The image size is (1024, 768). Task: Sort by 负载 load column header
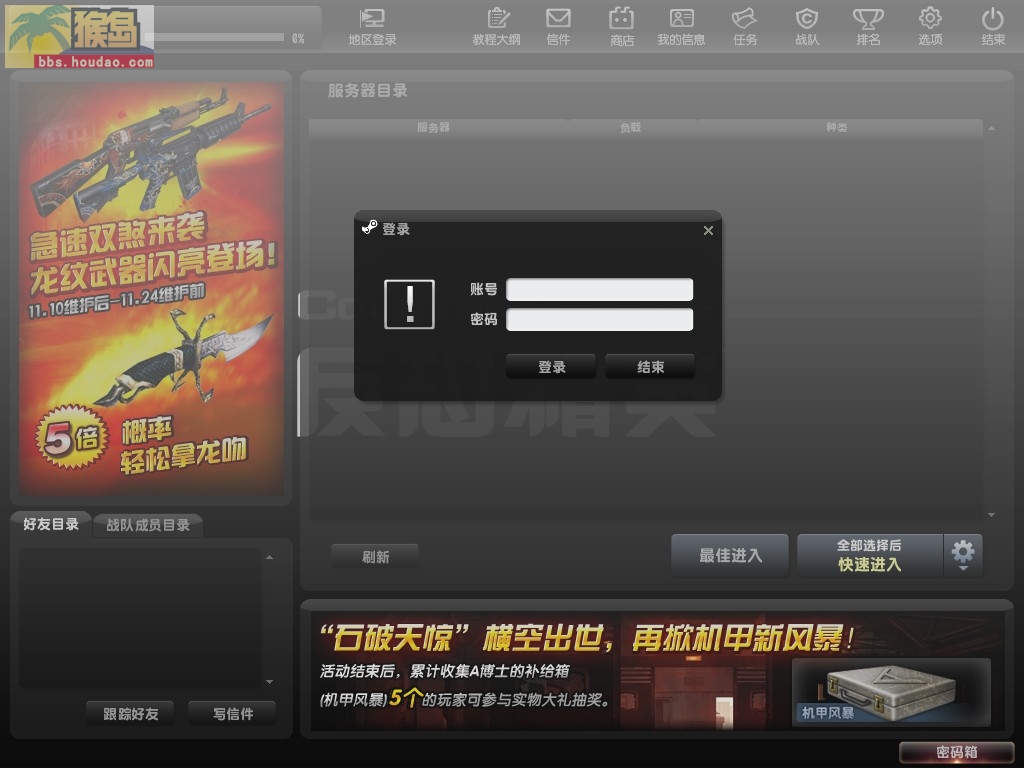click(631, 127)
